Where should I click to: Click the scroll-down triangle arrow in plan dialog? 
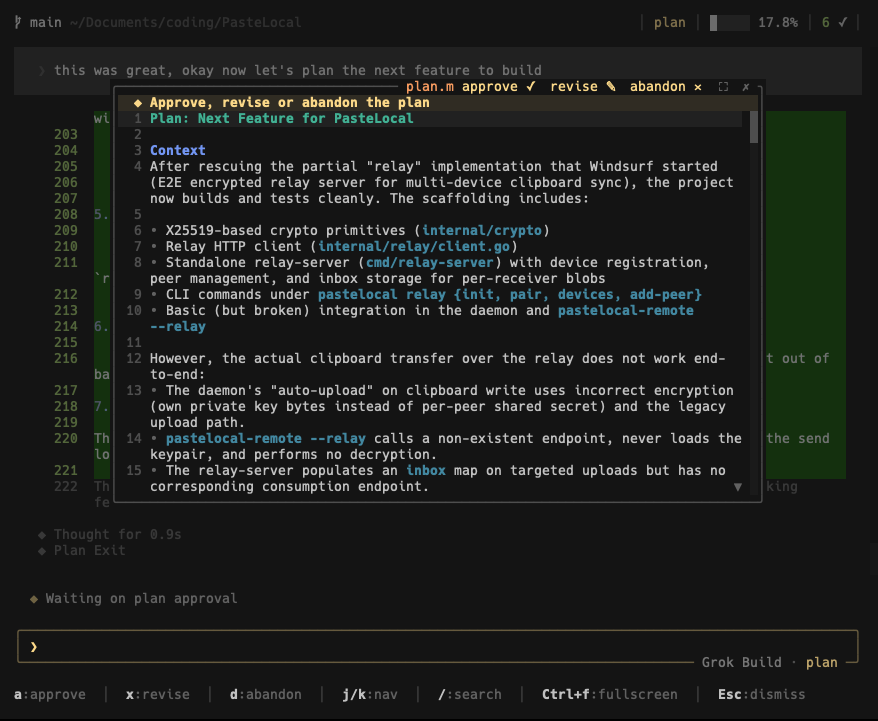click(x=738, y=487)
